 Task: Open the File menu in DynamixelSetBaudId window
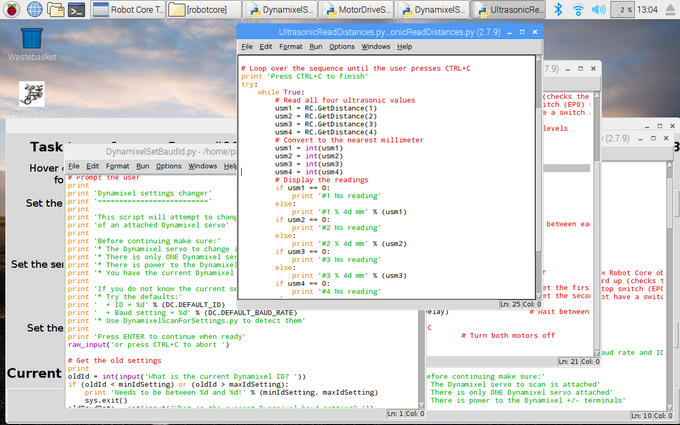[74, 166]
